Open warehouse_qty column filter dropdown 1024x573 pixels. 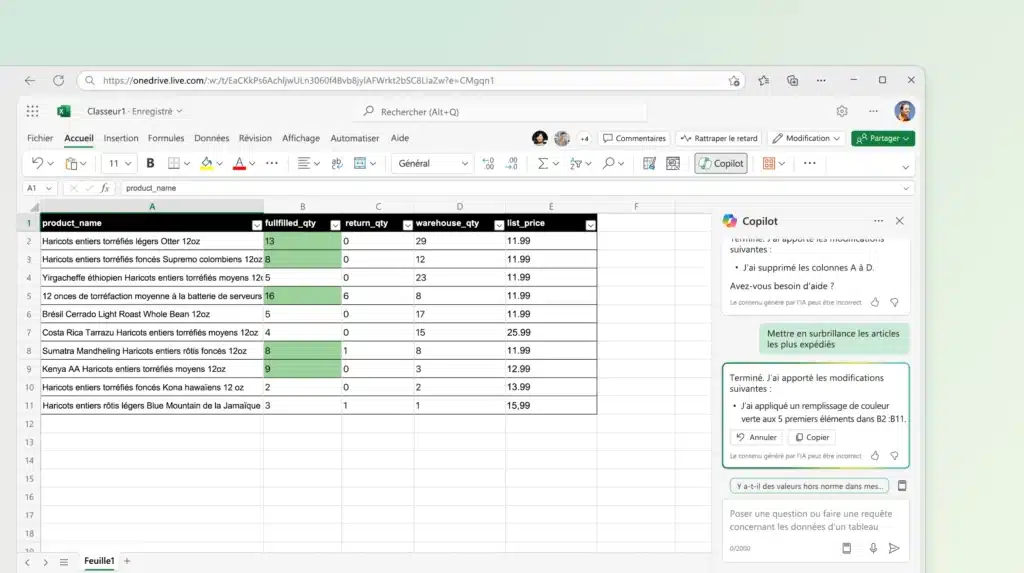pyautogui.click(x=499, y=225)
